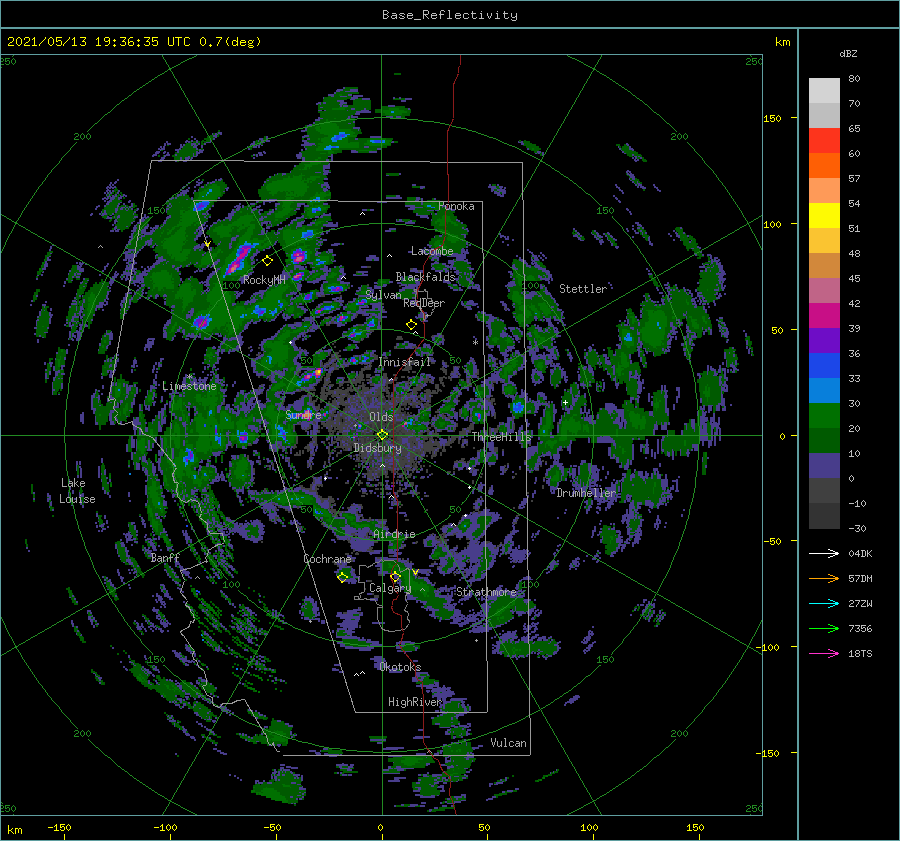Viewport: 900px width, 841px height.
Task: Click the 80 dBZ legend value
Action: (854, 79)
